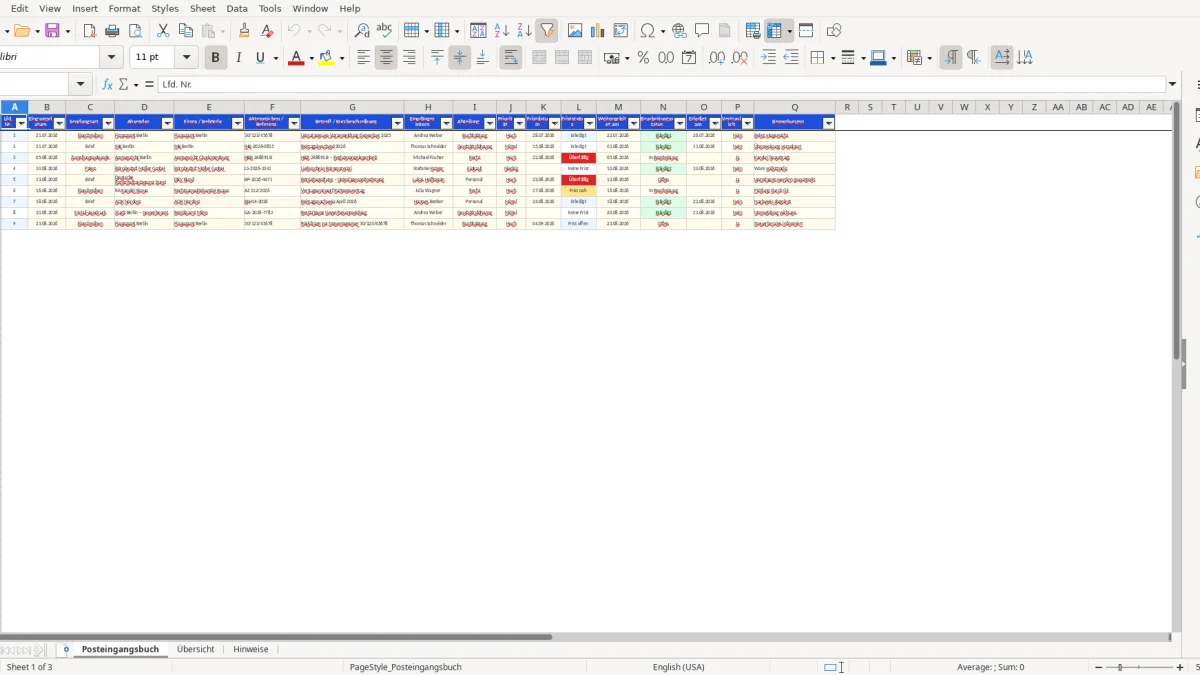Screen dimensions: 1200x675
Task: Click Format as Date icon
Action: pyautogui.click(x=689, y=58)
